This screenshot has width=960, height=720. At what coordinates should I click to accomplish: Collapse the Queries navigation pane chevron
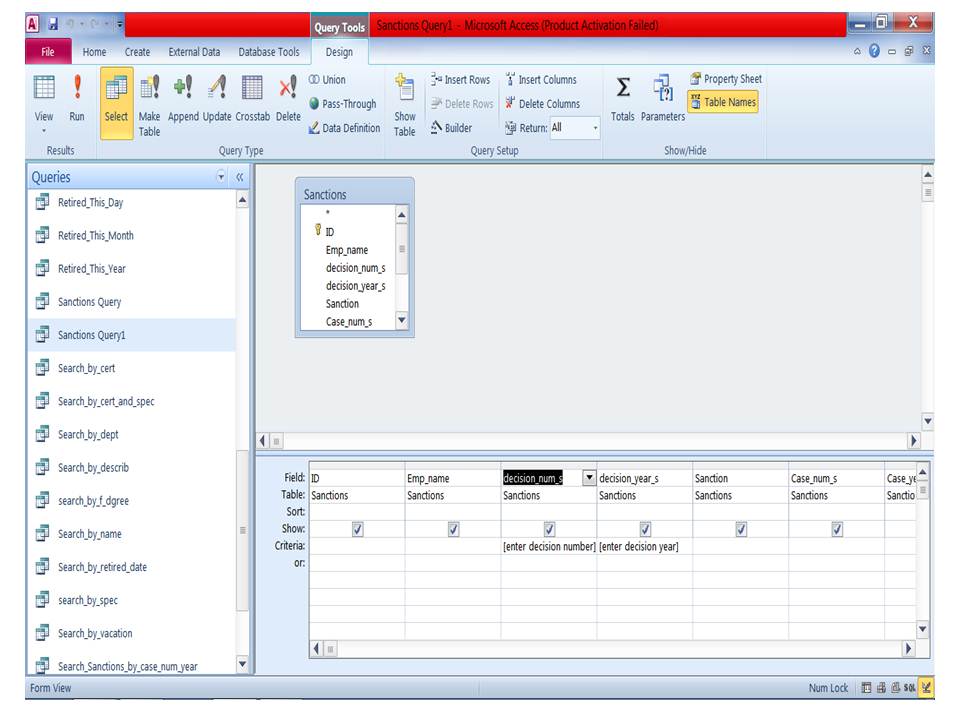tap(240, 177)
